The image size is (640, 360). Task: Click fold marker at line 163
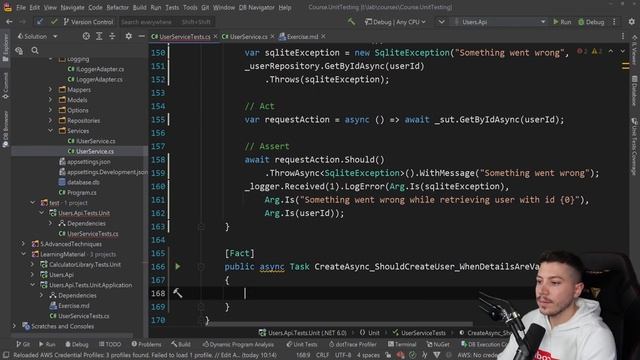point(201,227)
